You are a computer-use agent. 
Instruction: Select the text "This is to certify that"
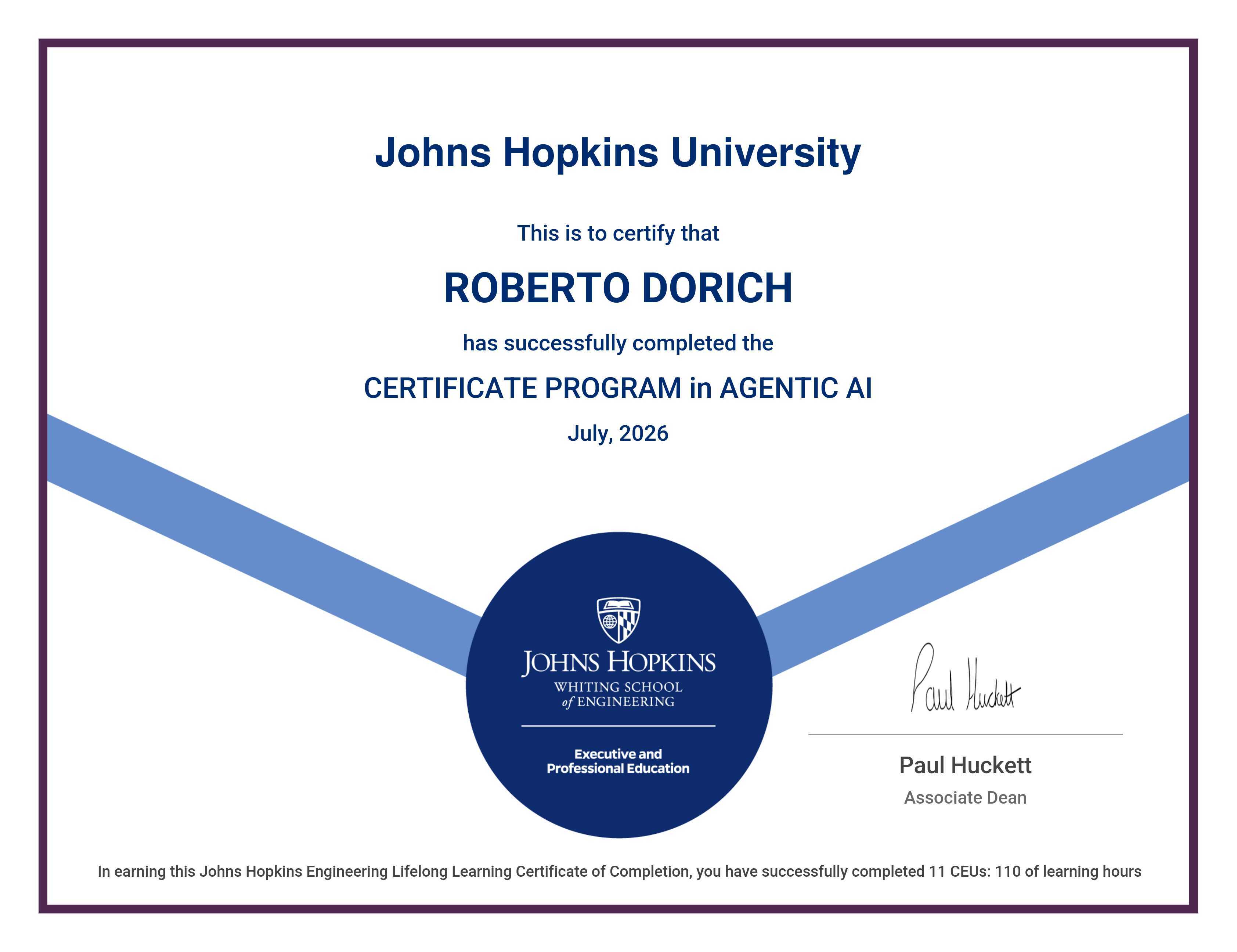pyautogui.click(x=618, y=233)
